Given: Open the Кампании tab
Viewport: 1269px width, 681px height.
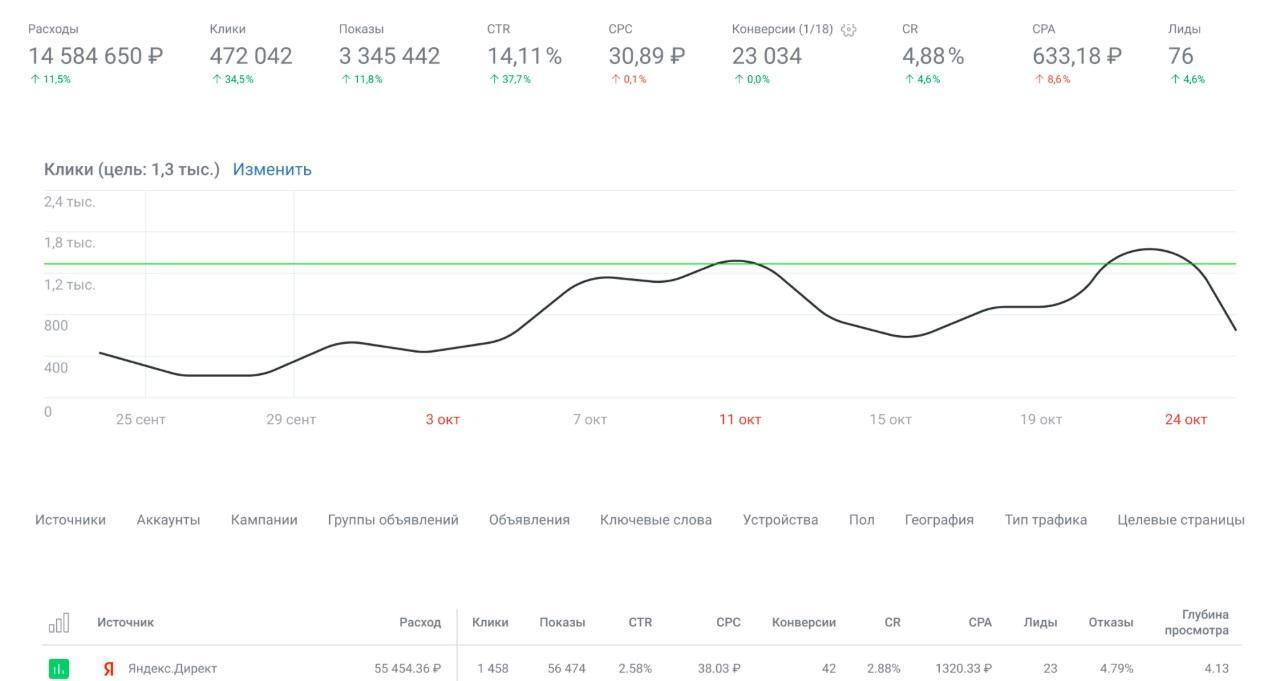Looking at the screenshot, I should click(264, 520).
